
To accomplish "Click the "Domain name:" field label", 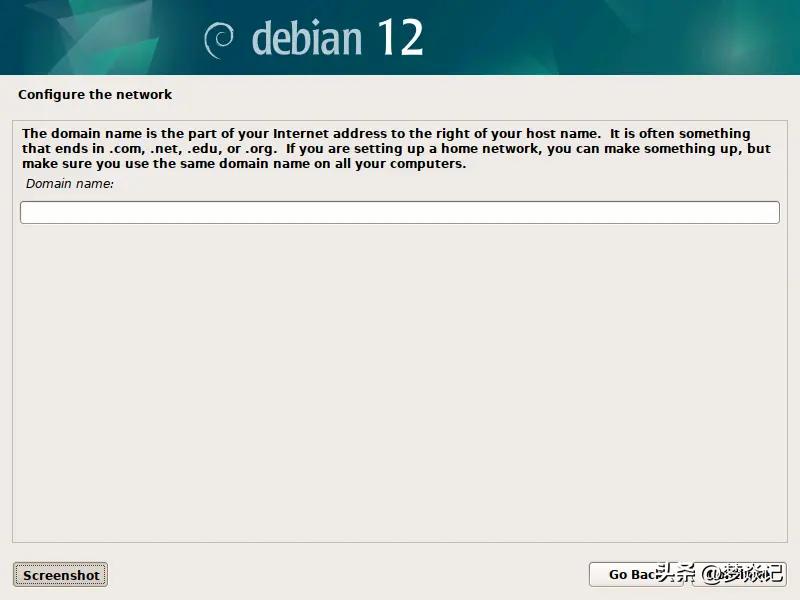I will click(70, 184).
